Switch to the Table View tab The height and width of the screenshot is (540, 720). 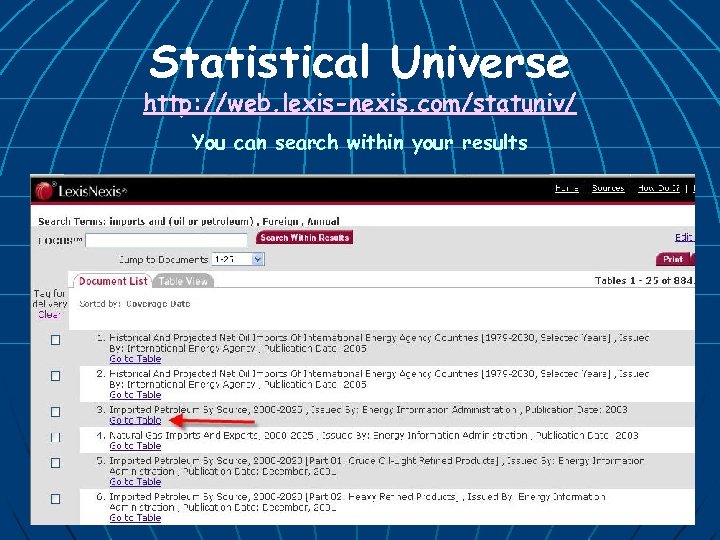(183, 281)
